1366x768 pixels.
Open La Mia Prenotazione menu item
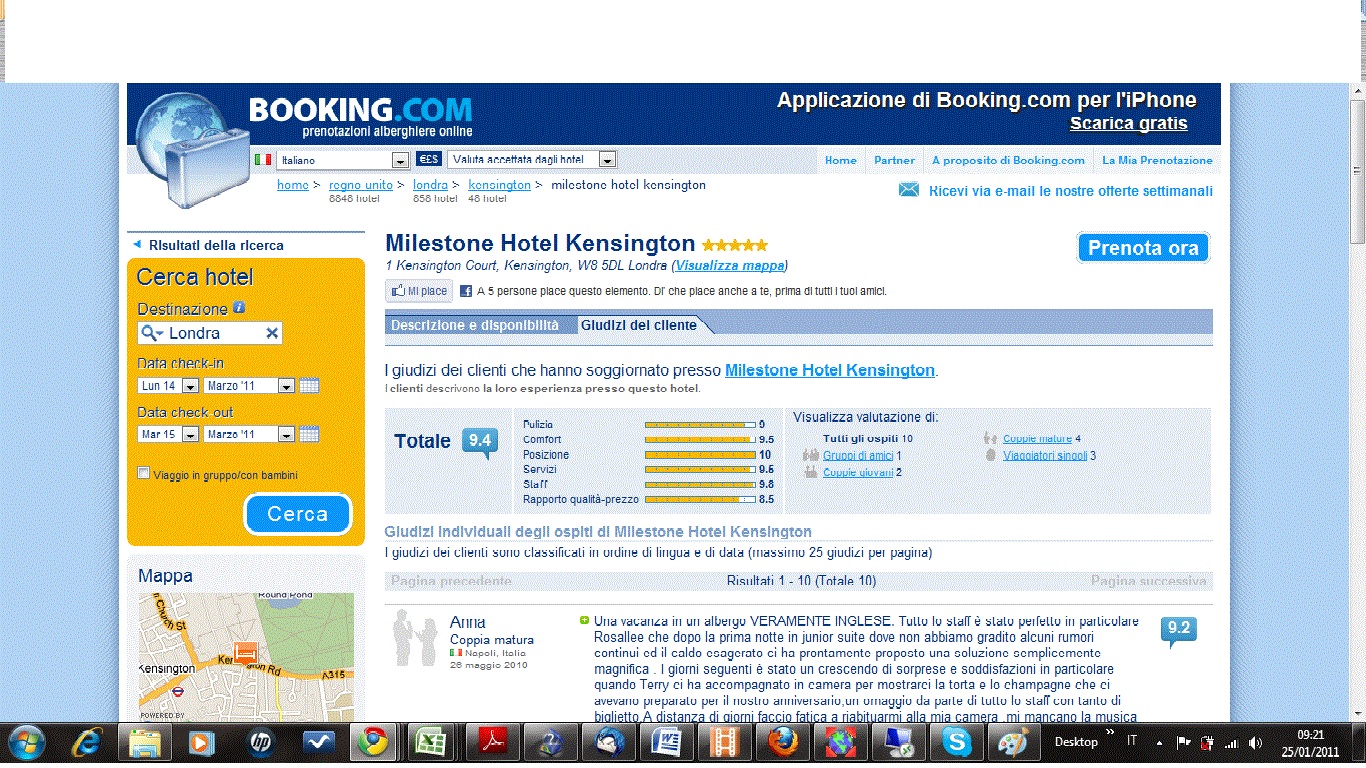(1157, 160)
